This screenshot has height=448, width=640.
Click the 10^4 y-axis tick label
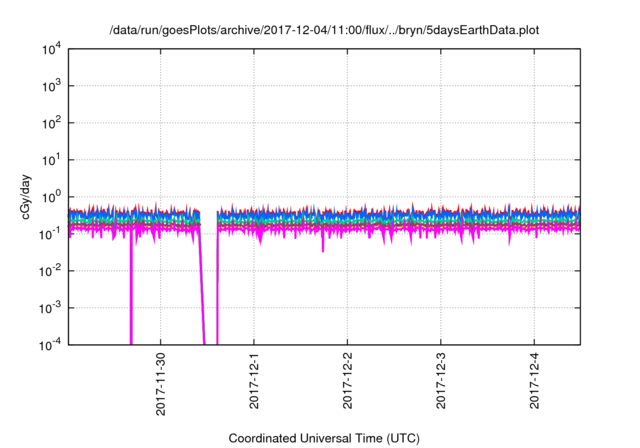[52, 49]
